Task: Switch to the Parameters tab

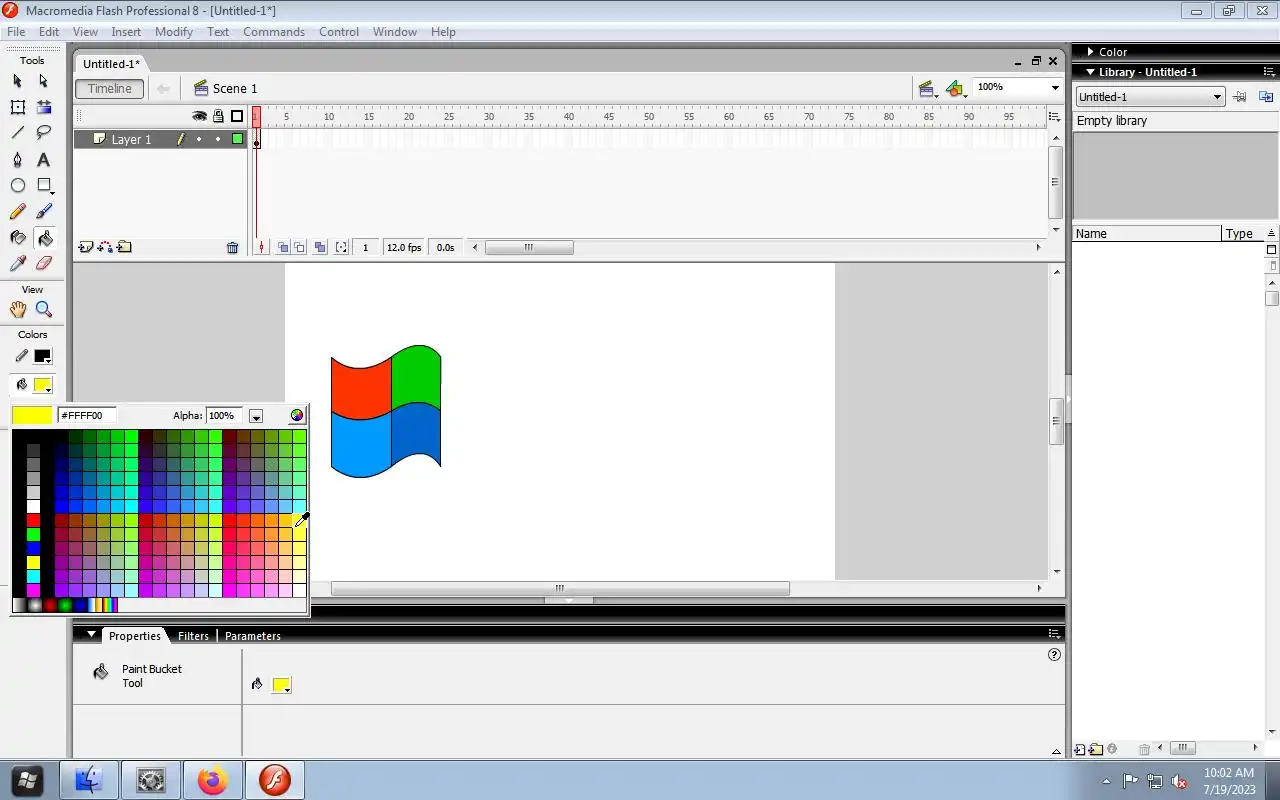Action: click(253, 636)
